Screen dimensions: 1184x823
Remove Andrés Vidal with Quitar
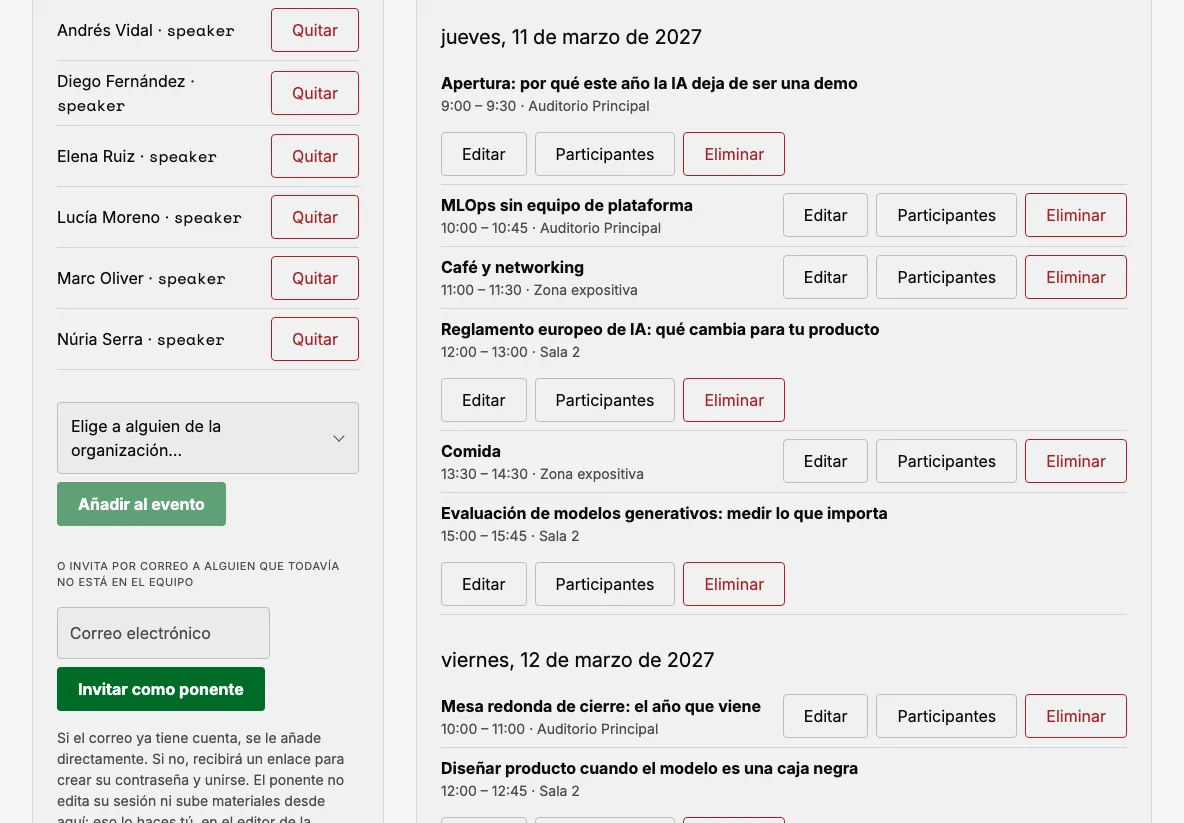315,30
